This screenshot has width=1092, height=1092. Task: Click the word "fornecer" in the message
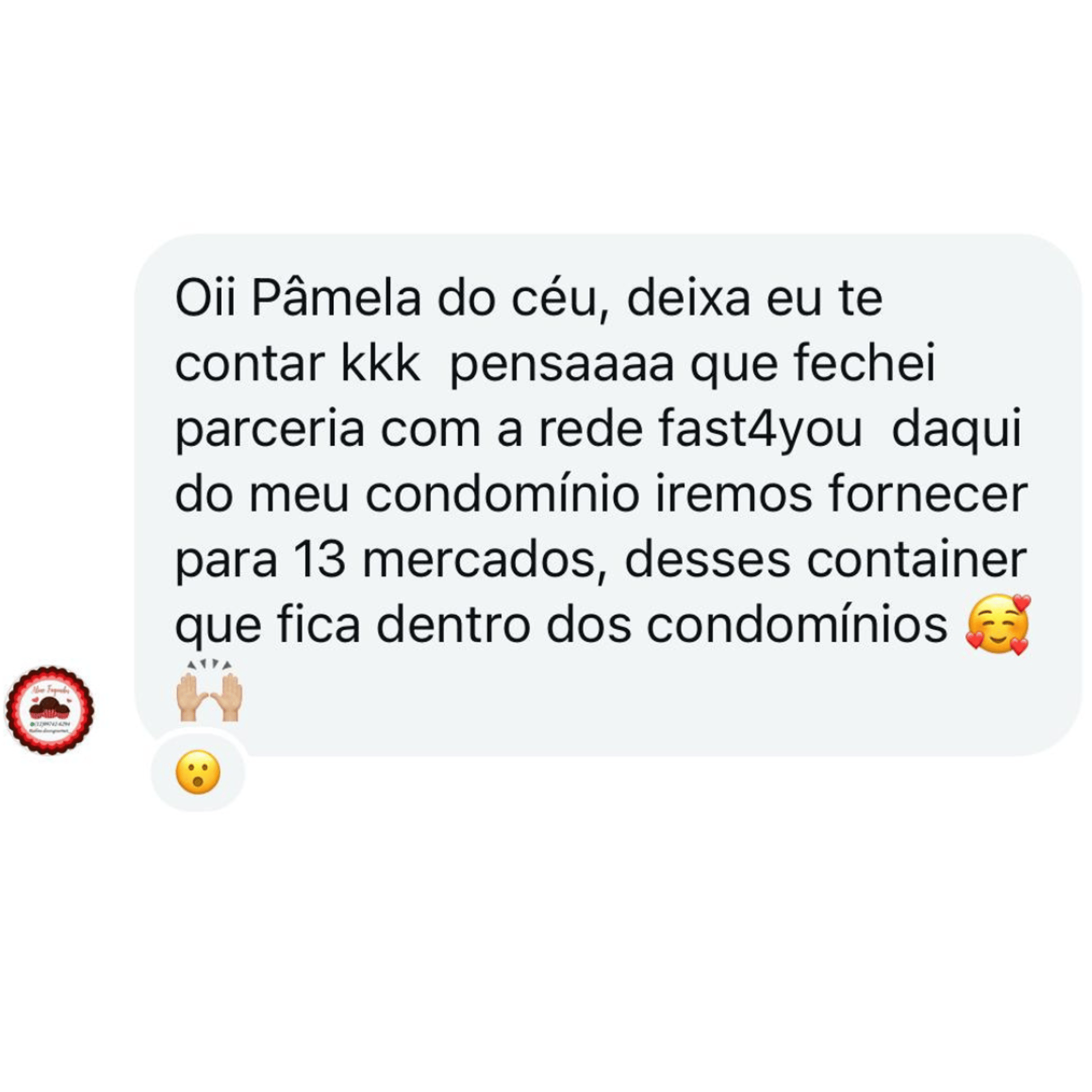pos(928,494)
